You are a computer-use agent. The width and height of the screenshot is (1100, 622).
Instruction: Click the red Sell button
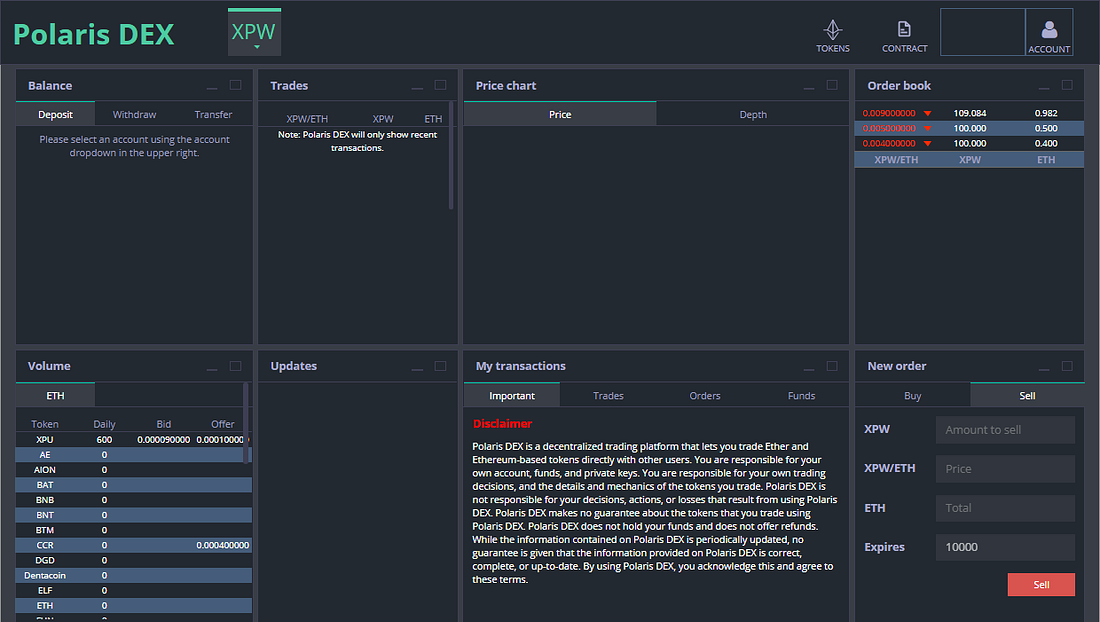click(x=1041, y=585)
